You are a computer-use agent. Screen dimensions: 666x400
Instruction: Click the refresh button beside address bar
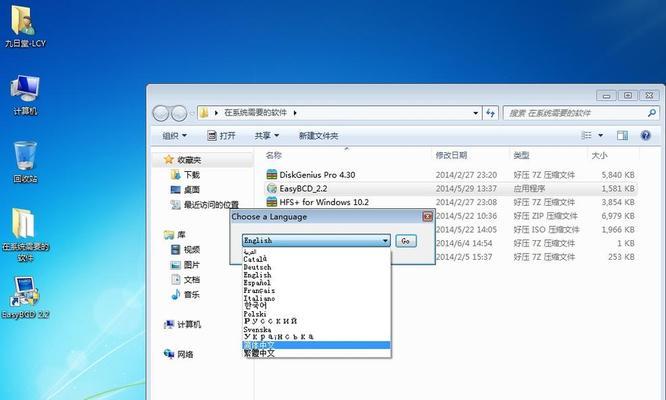491,113
